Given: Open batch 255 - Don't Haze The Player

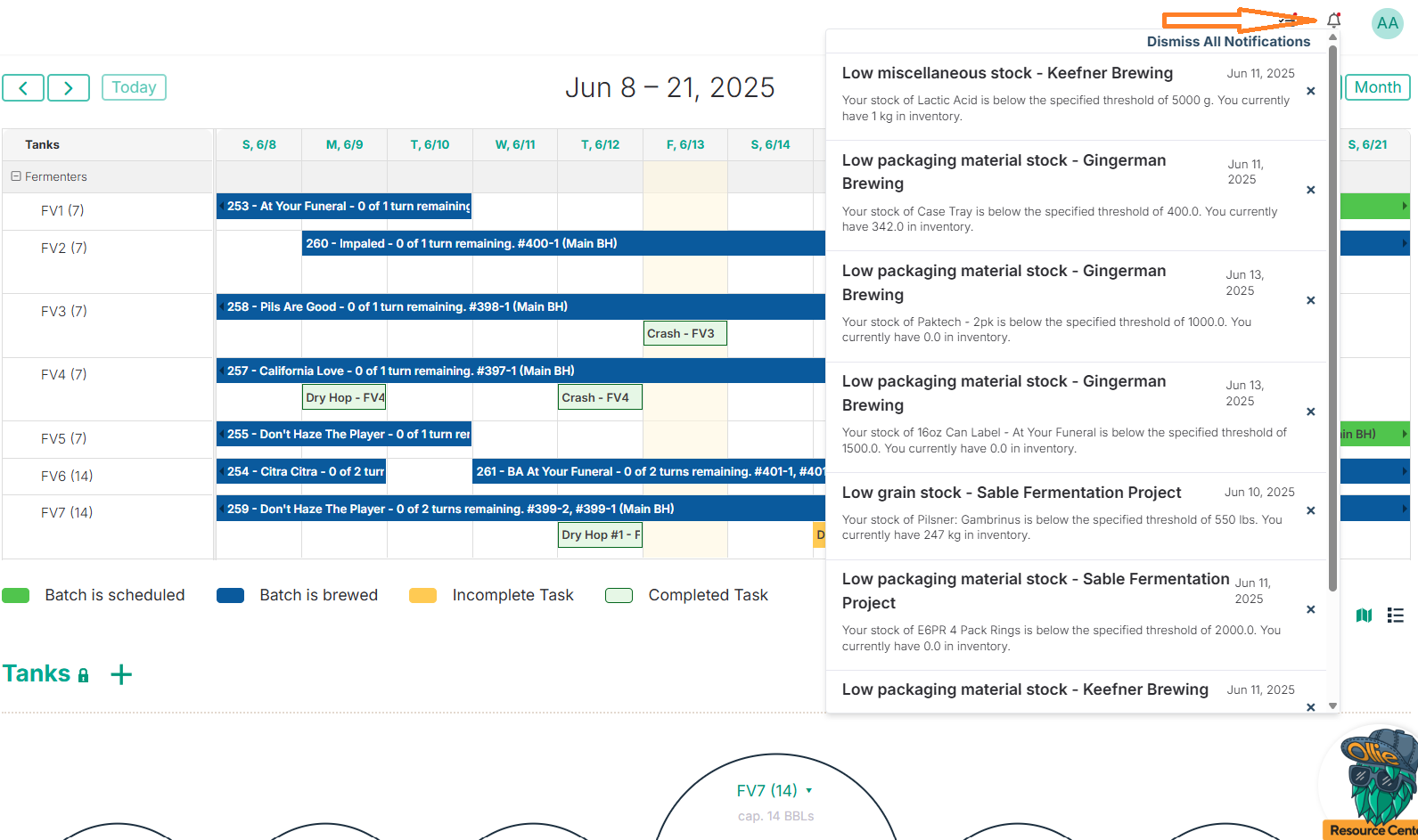Looking at the screenshot, I should pos(344,434).
